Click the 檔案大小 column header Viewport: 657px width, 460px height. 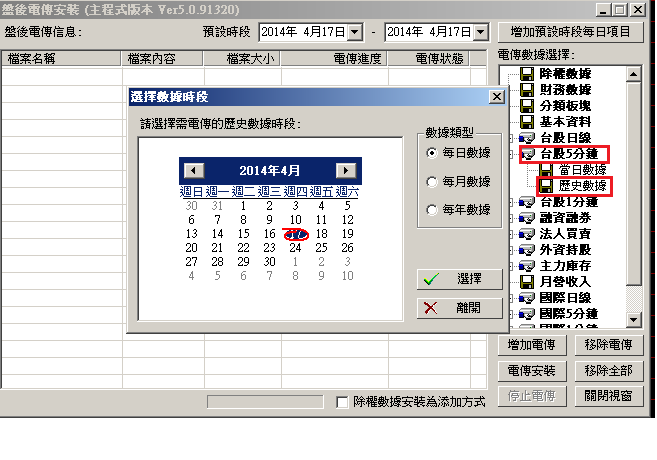click(x=243, y=59)
